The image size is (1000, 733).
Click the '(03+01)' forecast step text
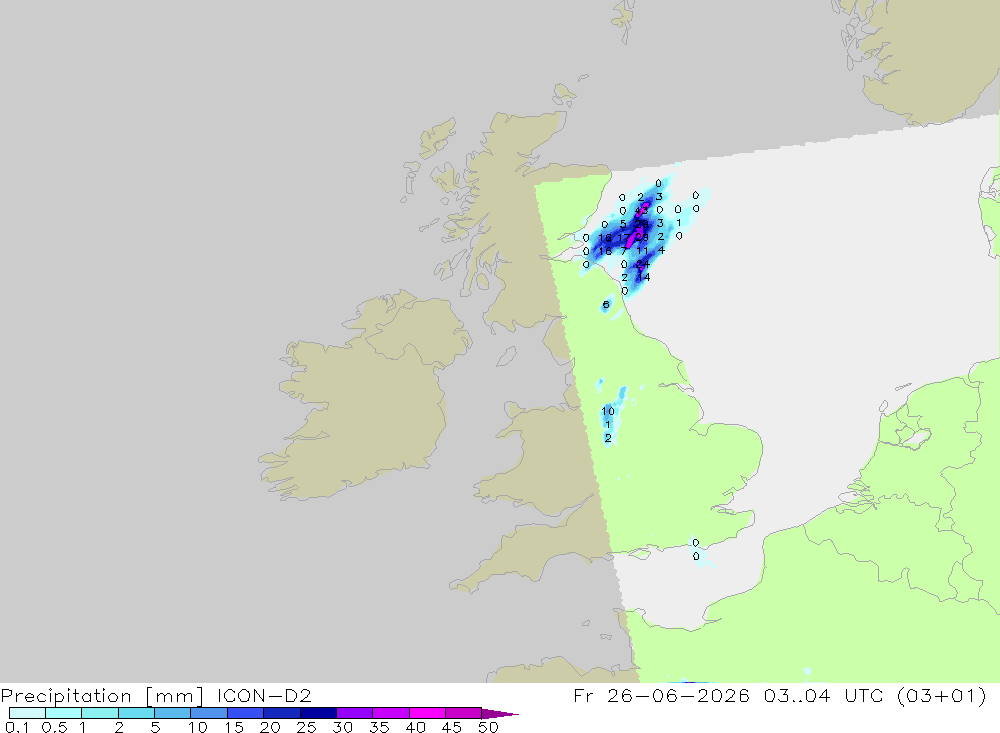coord(941,695)
